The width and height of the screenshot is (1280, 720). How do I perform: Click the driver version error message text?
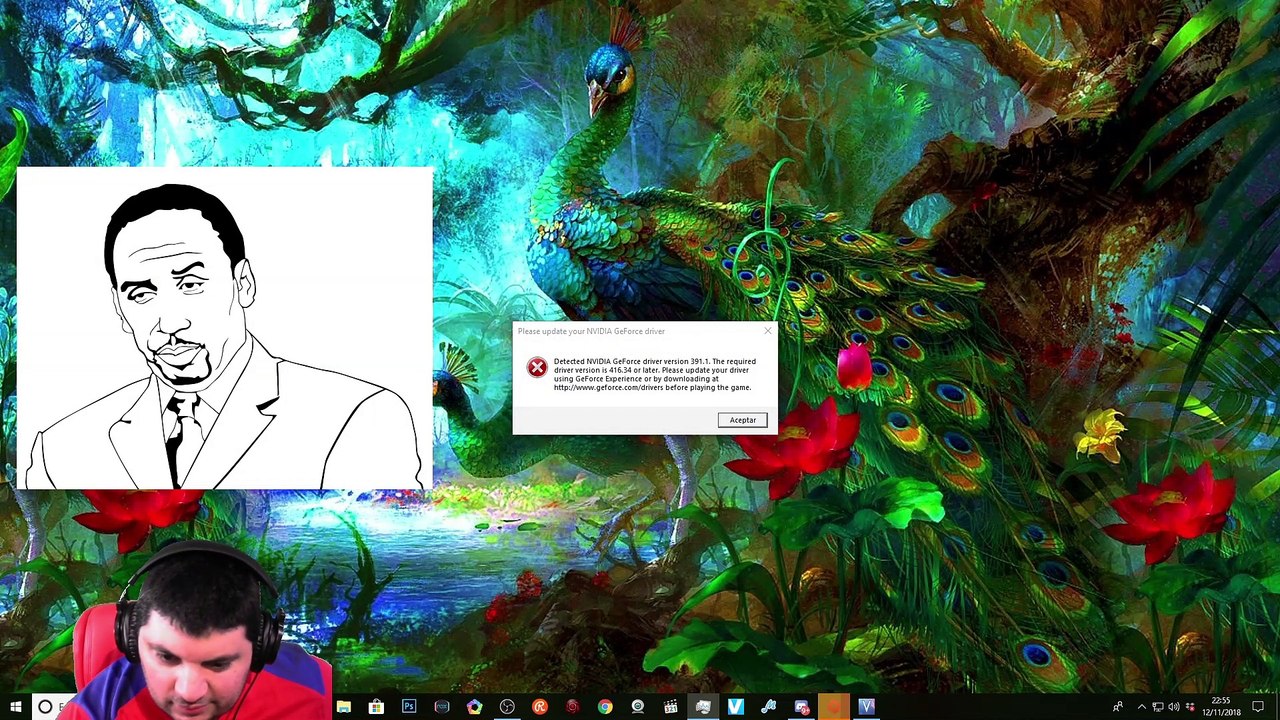[x=655, y=374]
